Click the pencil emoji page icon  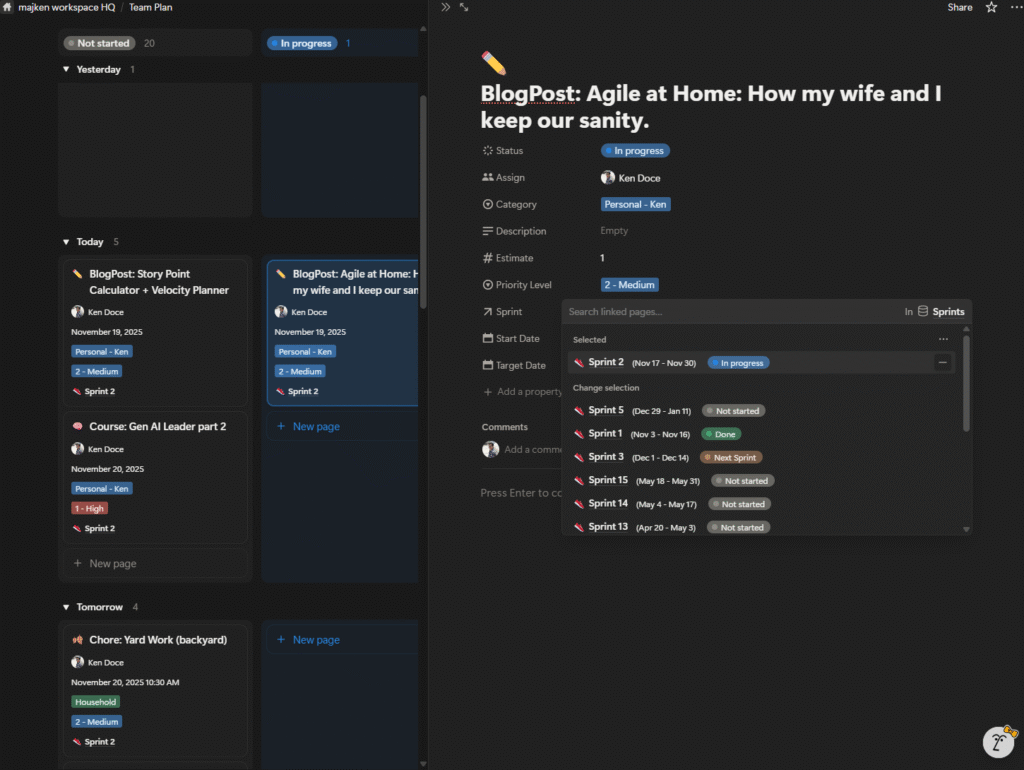[494, 63]
